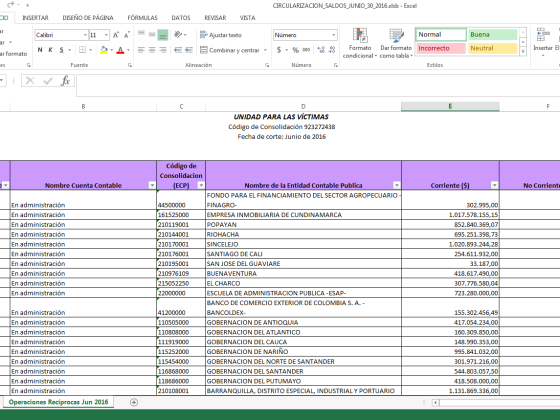The height and width of the screenshot is (420, 560).
Task: Add new sheet with plus button
Action: click(x=134, y=402)
